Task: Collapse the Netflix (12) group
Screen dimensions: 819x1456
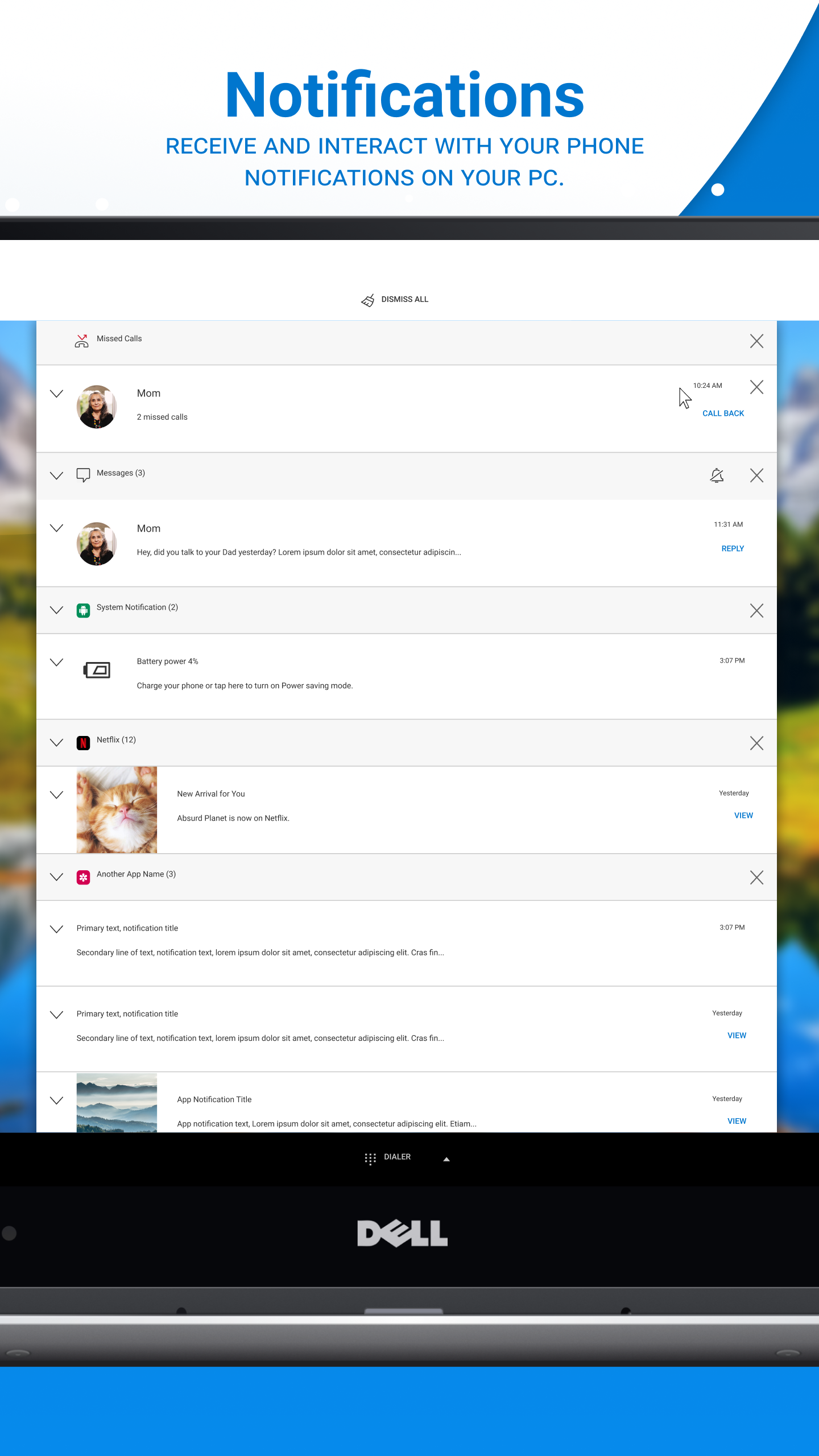Action: tap(56, 742)
